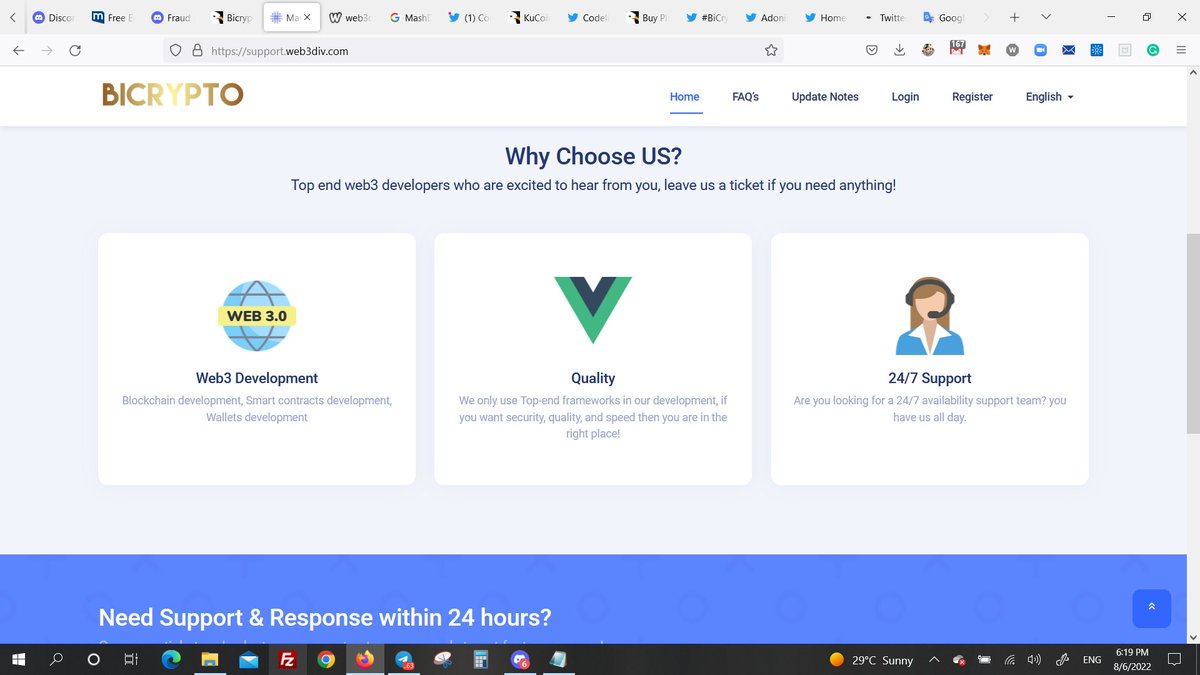
Task: List all tabs with dropdown chevron
Action: tap(1046, 17)
